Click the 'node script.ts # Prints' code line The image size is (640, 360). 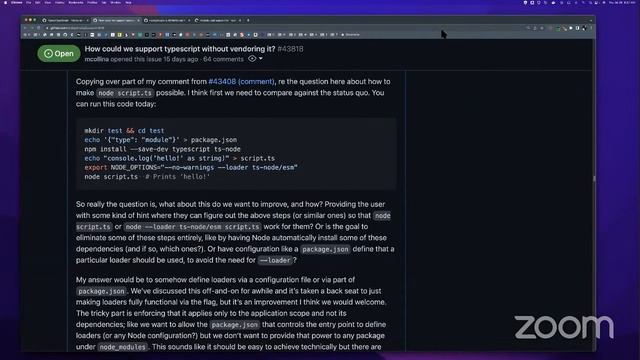coord(147,177)
